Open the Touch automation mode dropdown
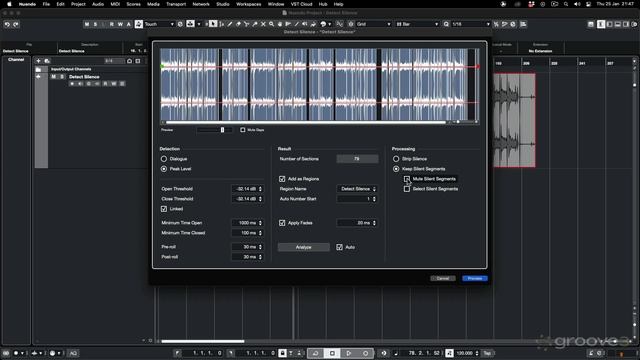This screenshot has width=640, height=360. click(x=159, y=24)
